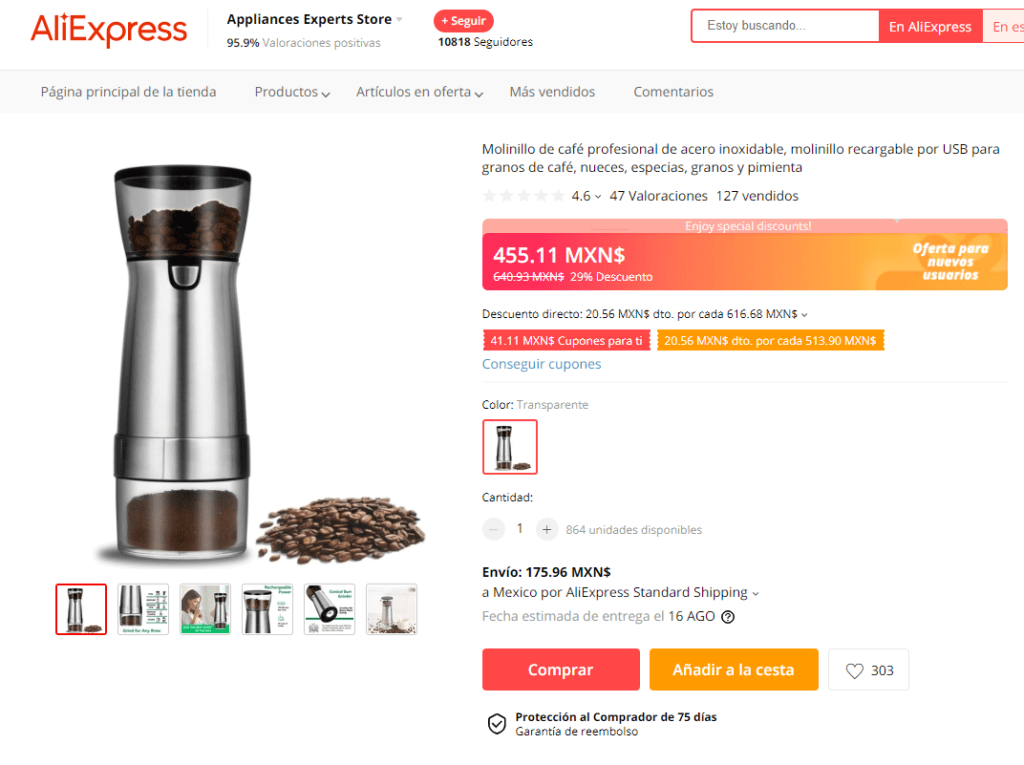Image resolution: width=1024 pixels, height=765 pixels.
Task: Expand Descuento directo details arrow
Action: [805, 315]
